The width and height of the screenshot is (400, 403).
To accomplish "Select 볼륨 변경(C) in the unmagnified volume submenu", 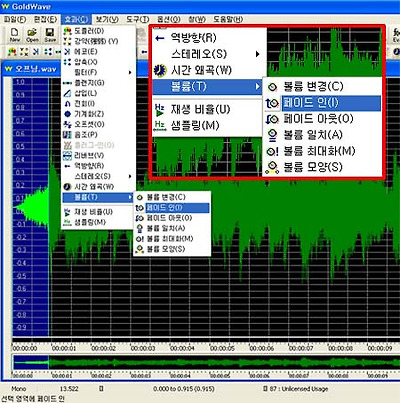I will pos(172,197).
